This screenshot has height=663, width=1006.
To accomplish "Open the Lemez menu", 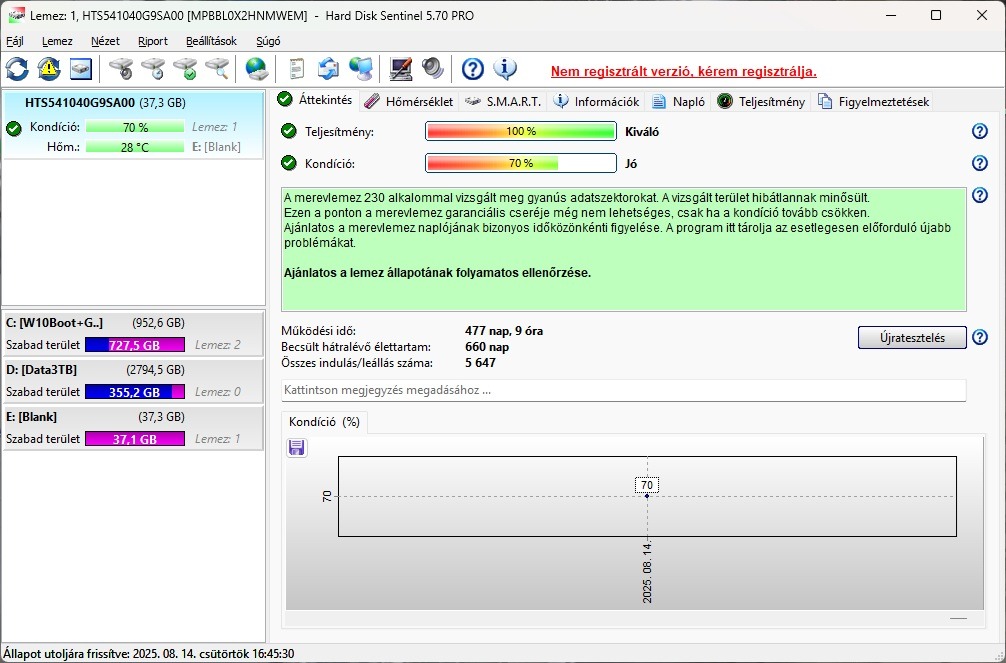I will (57, 41).
